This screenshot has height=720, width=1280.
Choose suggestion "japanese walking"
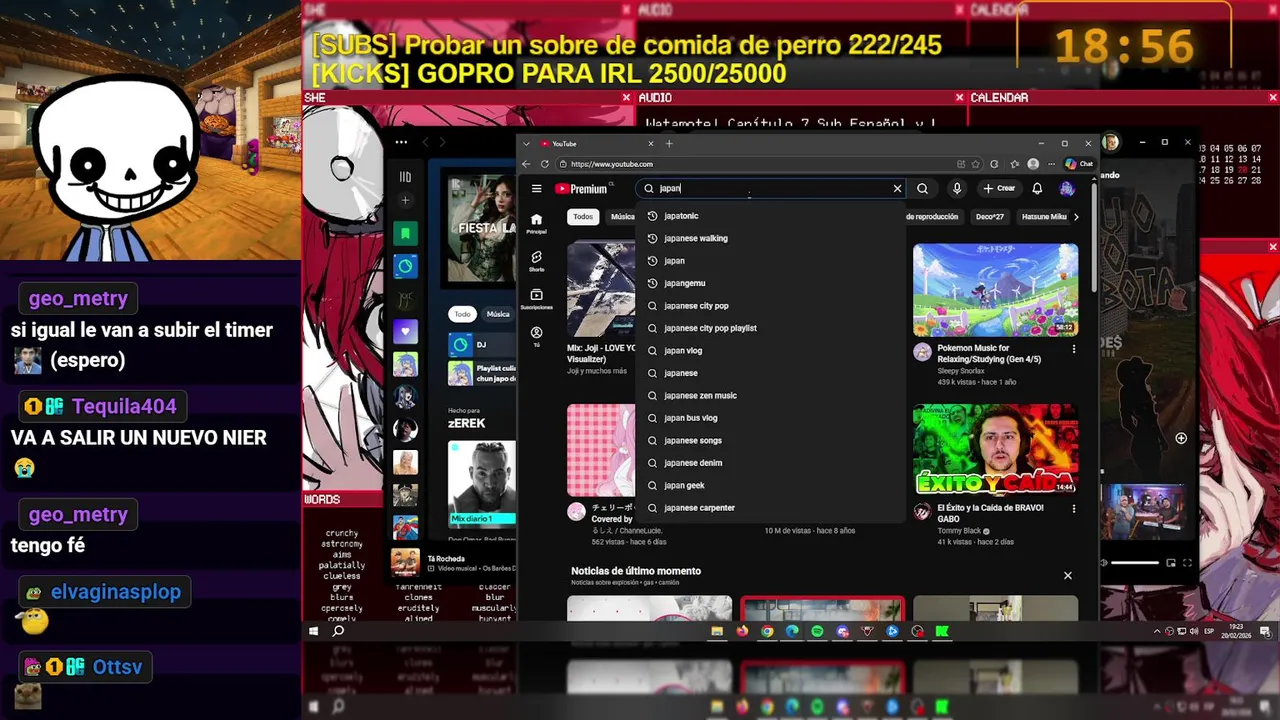[x=768, y=238]
